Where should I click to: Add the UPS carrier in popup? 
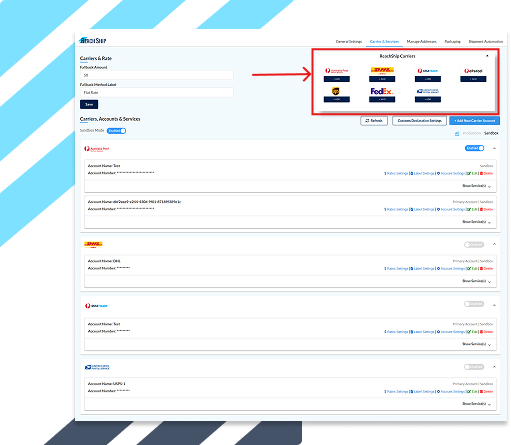337,99
